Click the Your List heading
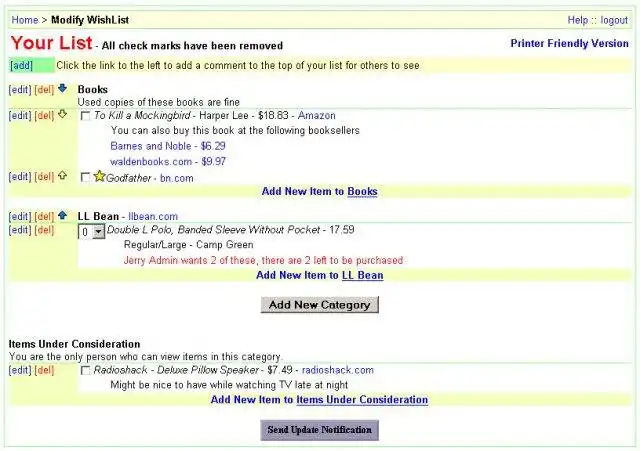The height and width of the screenshot is (451, 640). tap(51, 43)
